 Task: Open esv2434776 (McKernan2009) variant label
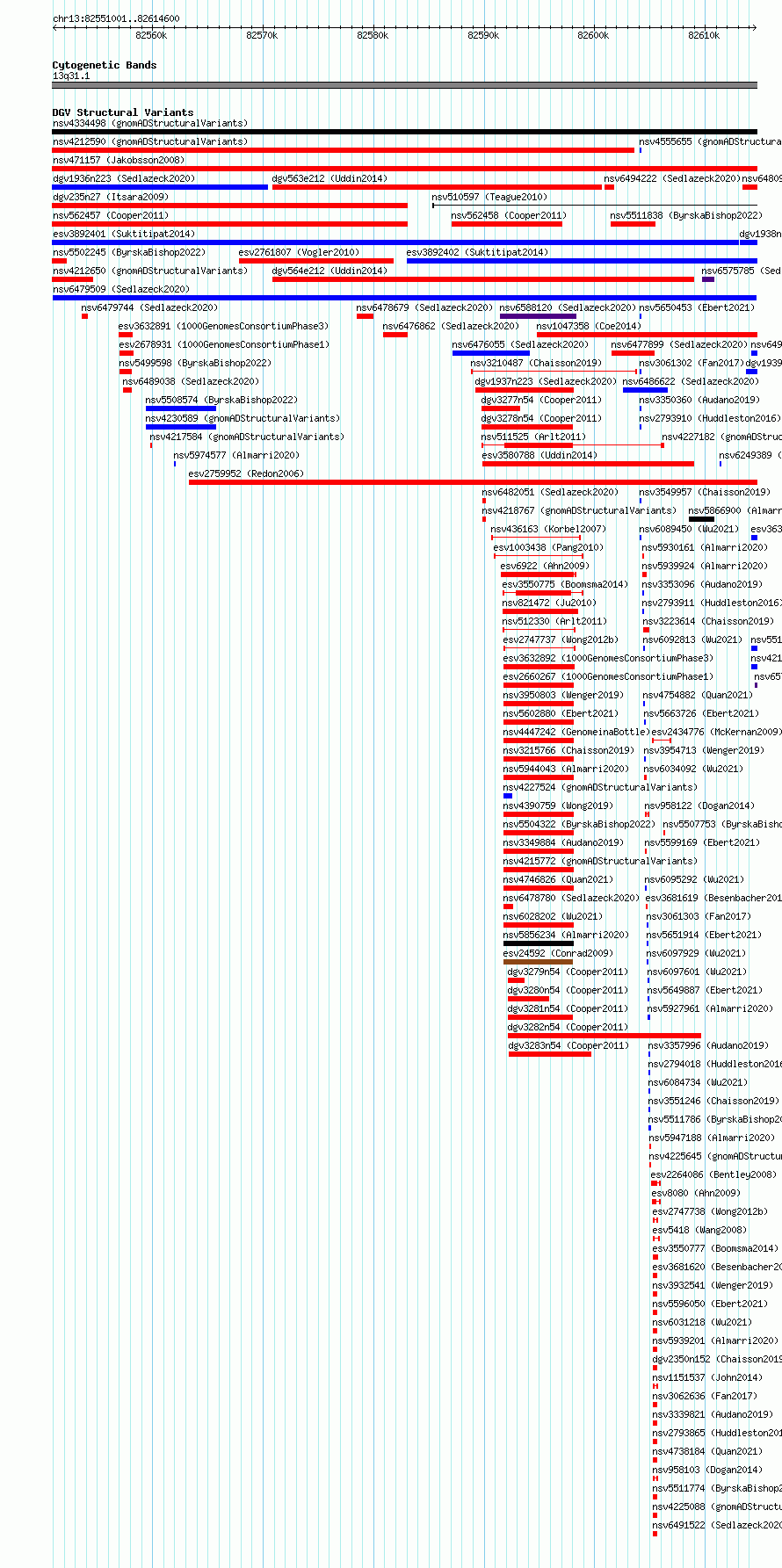tap(717, 732)
